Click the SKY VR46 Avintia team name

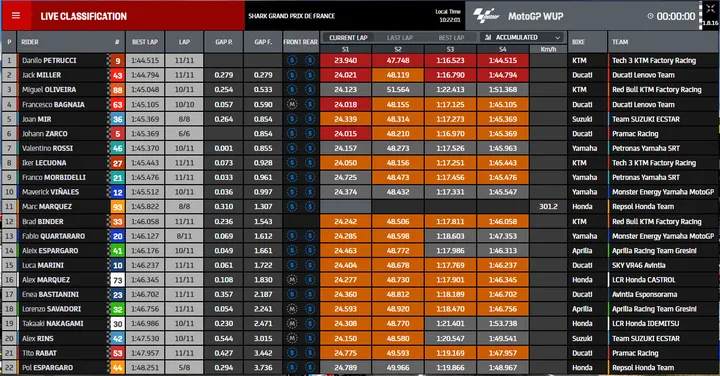(x=639, y=265)
